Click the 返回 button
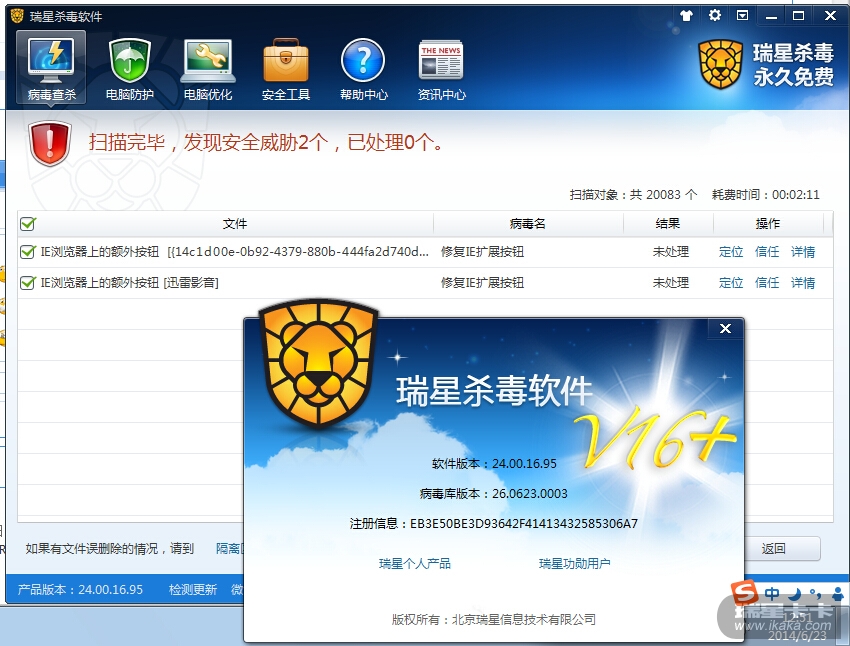 click(x=782, y=548)
